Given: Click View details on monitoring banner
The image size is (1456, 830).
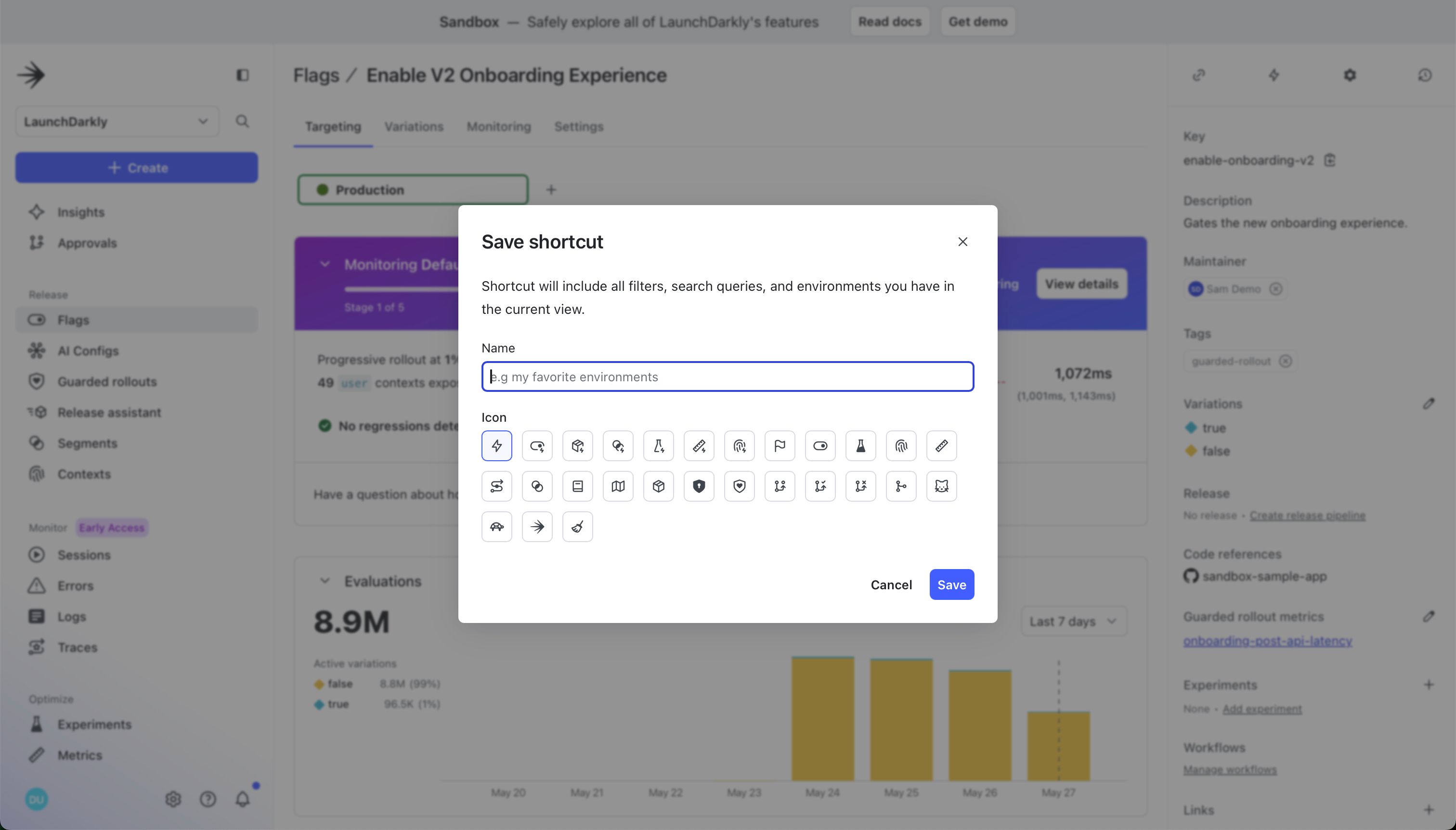Looking at the screenshot, I should [x=1081, y=284].
